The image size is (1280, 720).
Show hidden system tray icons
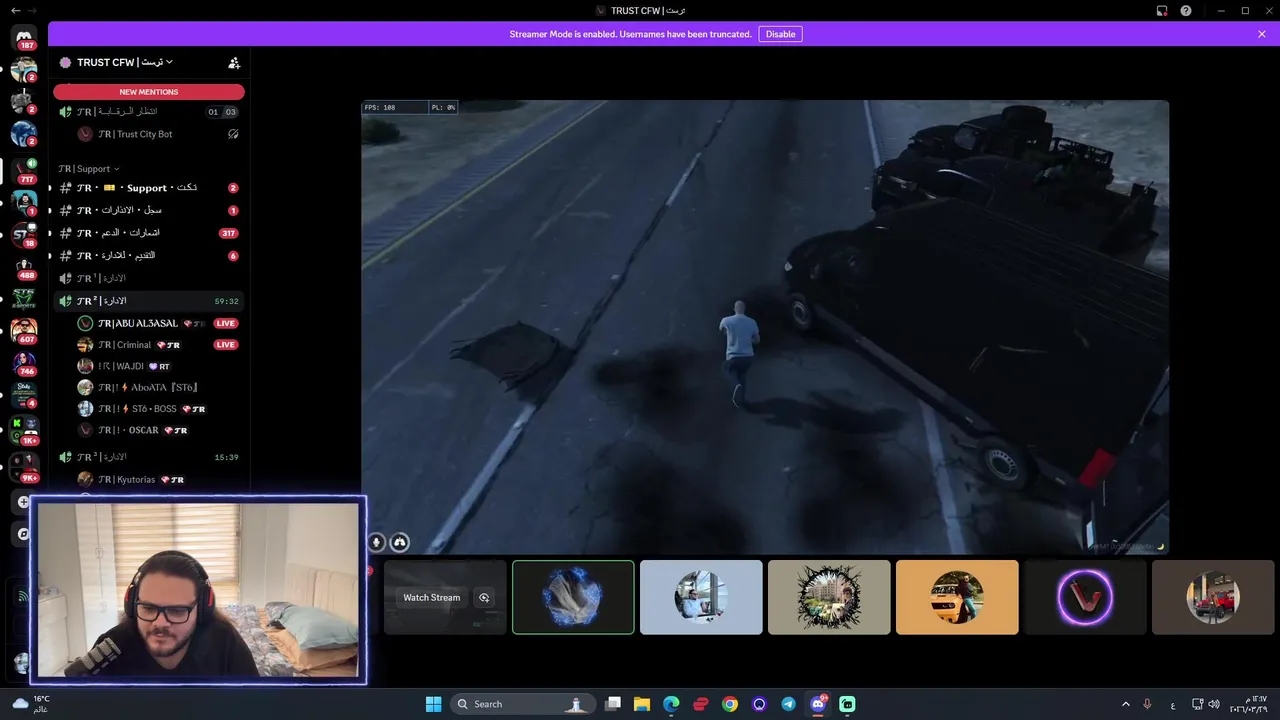tap(1125, 704)
